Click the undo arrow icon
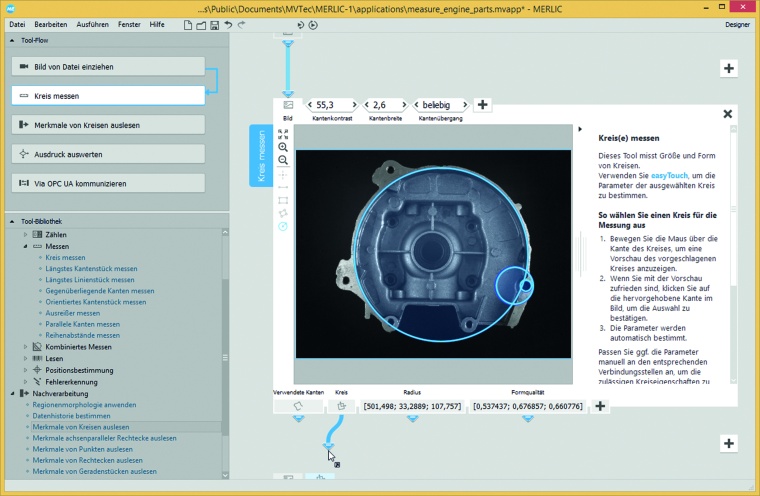This screenshot has height=496, width=760. (x=228, y=24)
